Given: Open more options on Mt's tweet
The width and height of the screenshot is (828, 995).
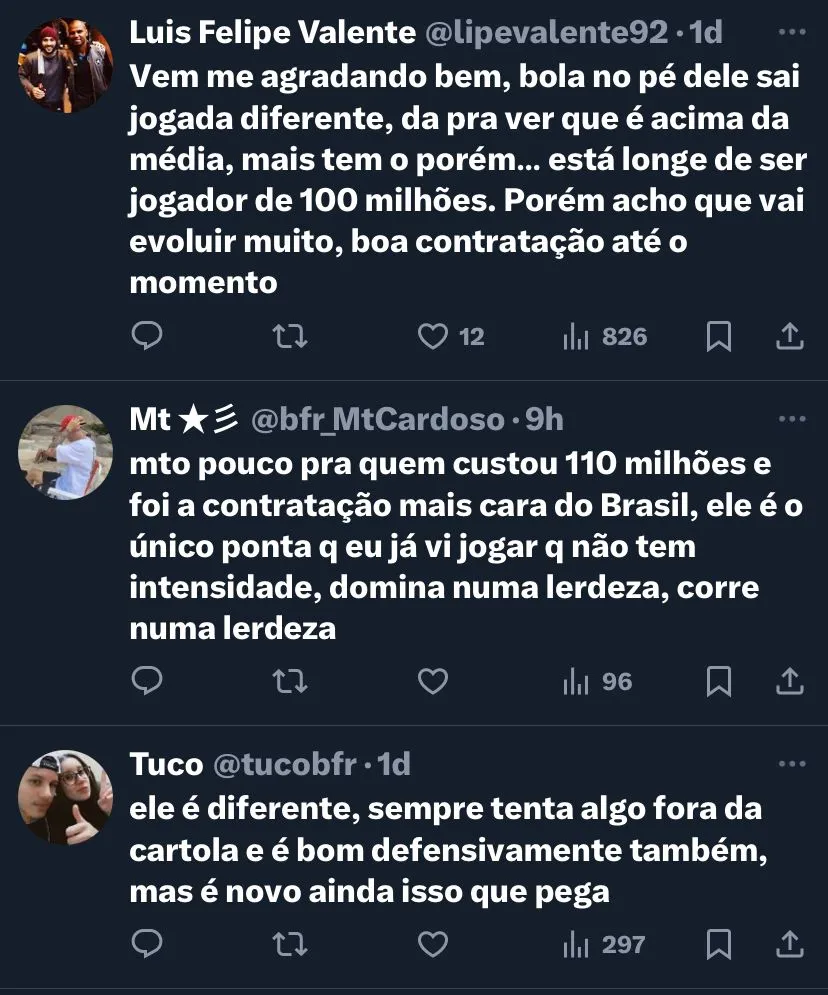Looking at the screenshot, I should [791, 419].
